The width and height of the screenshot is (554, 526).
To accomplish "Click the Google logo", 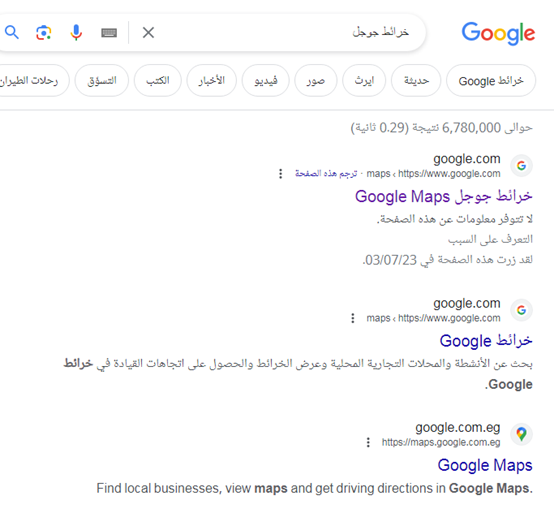I will [x=498, y=33].
